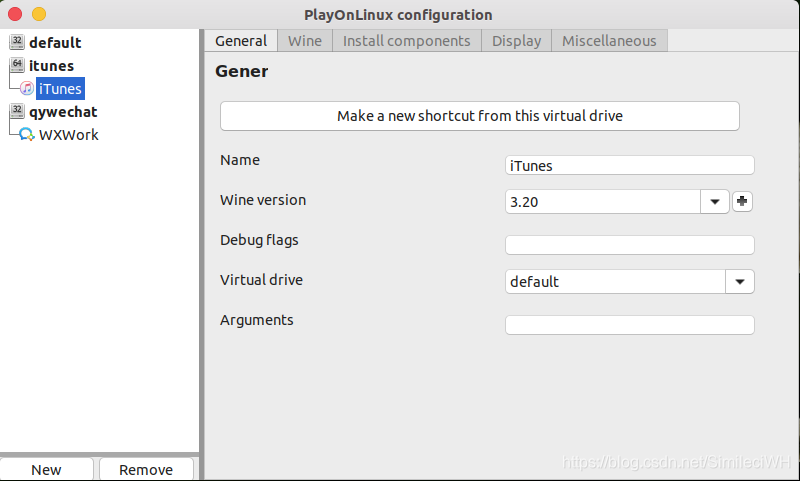Select the qywechat virtual drive in tree

63,112
